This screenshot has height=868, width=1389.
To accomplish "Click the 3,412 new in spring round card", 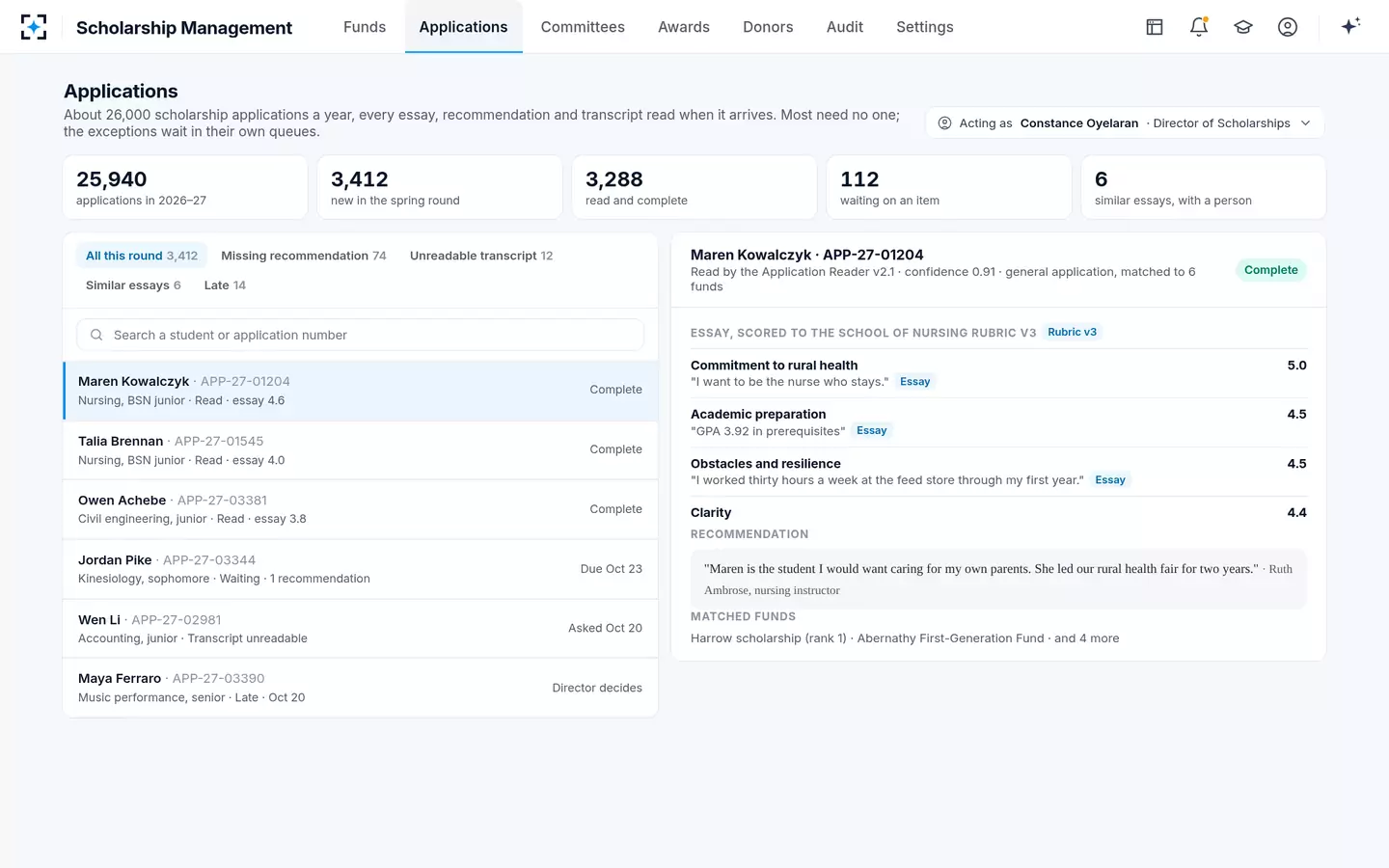I will [x=440, y=187].
